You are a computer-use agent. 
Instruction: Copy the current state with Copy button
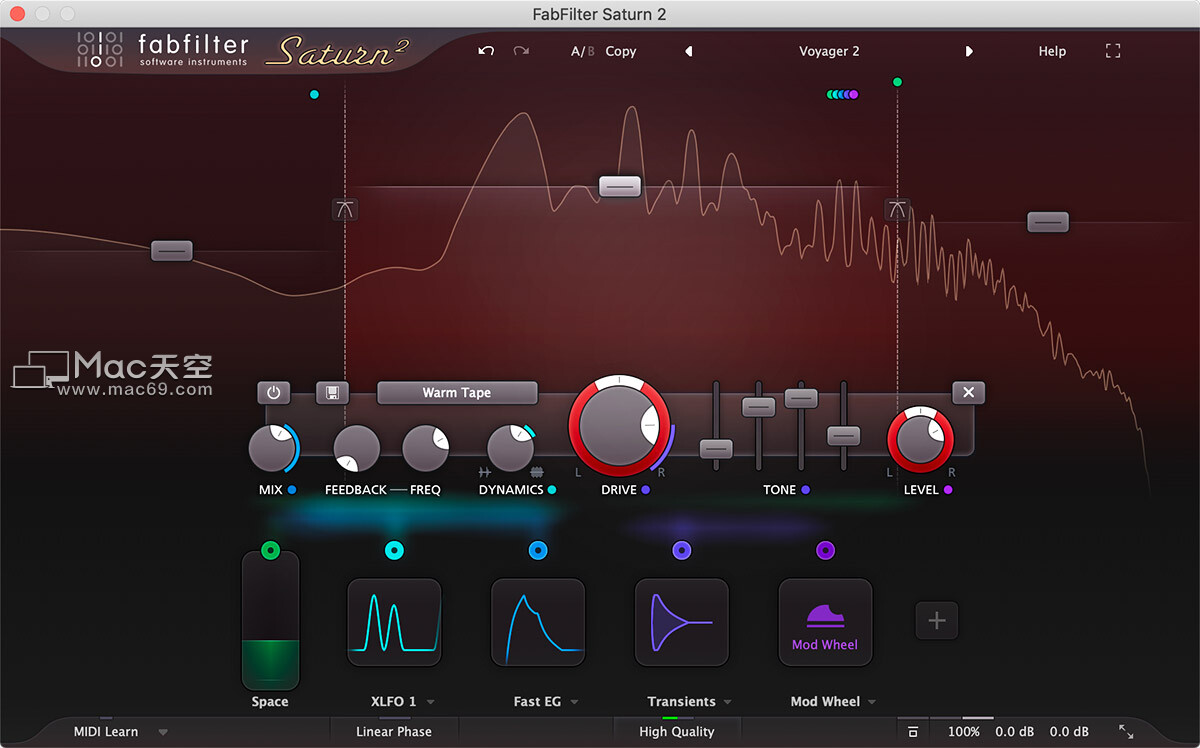click(x=621, y=51)
